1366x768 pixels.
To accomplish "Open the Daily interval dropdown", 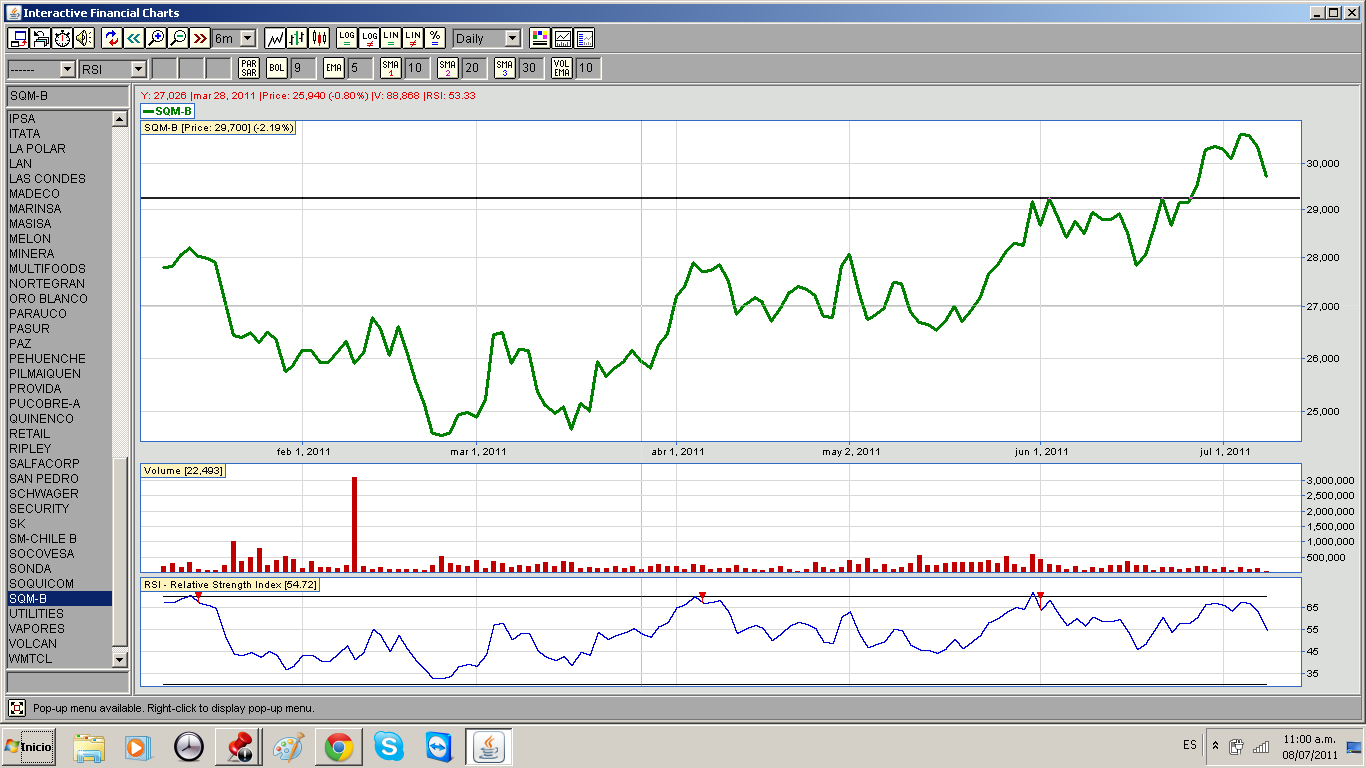I will [512, 38].
